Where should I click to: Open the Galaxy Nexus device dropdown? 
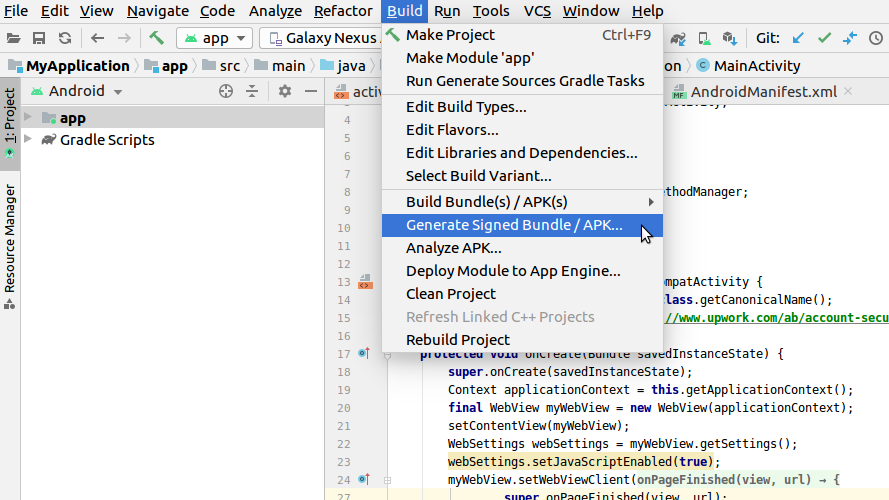pyautogui.click(x=323, y=38)
